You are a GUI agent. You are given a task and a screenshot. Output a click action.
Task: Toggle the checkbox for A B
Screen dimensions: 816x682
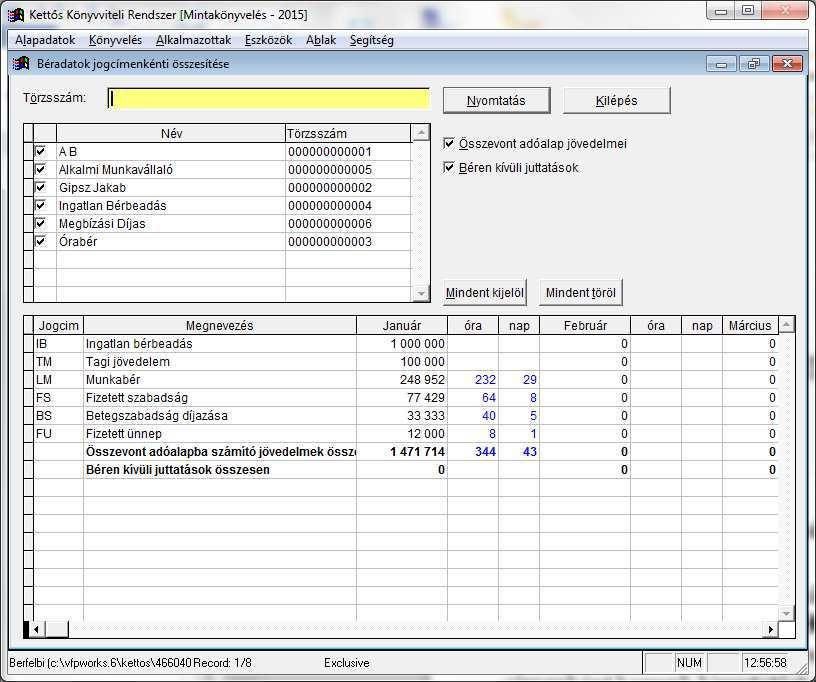[x=40, y=151]
